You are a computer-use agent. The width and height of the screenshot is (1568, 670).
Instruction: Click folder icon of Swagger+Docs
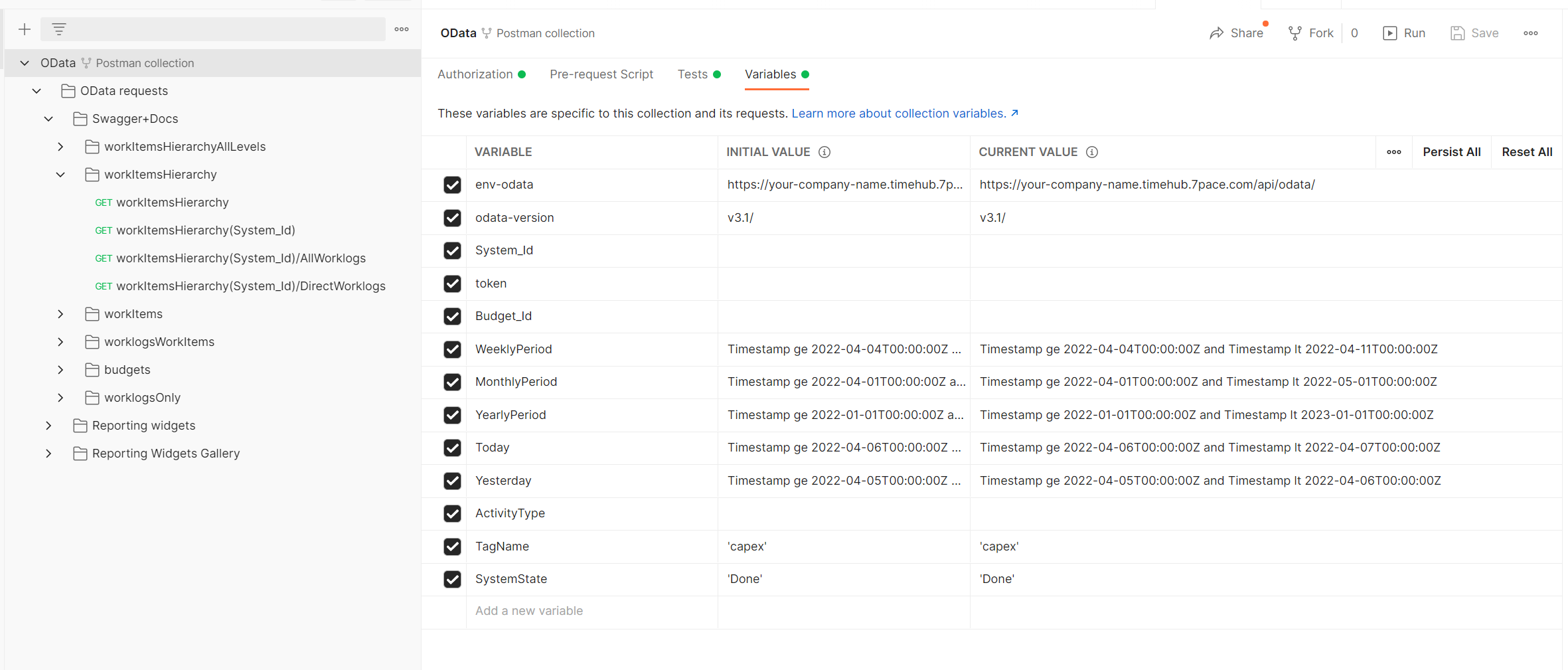pos(80,119)
